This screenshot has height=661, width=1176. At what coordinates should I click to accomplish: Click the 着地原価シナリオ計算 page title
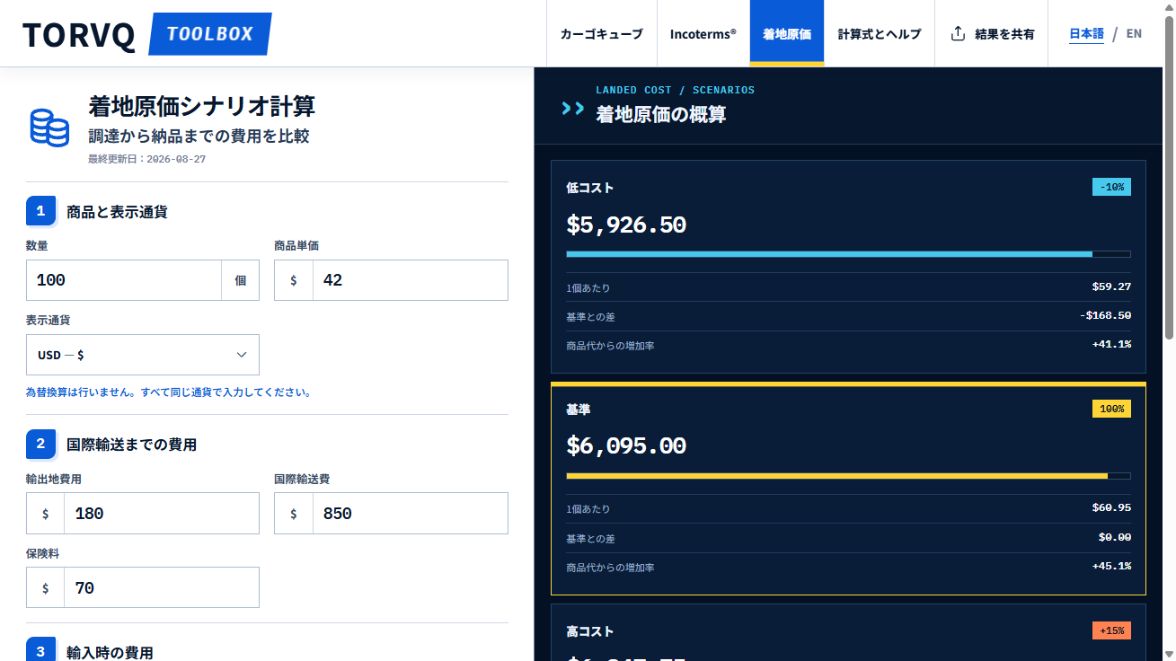[202, 107]
